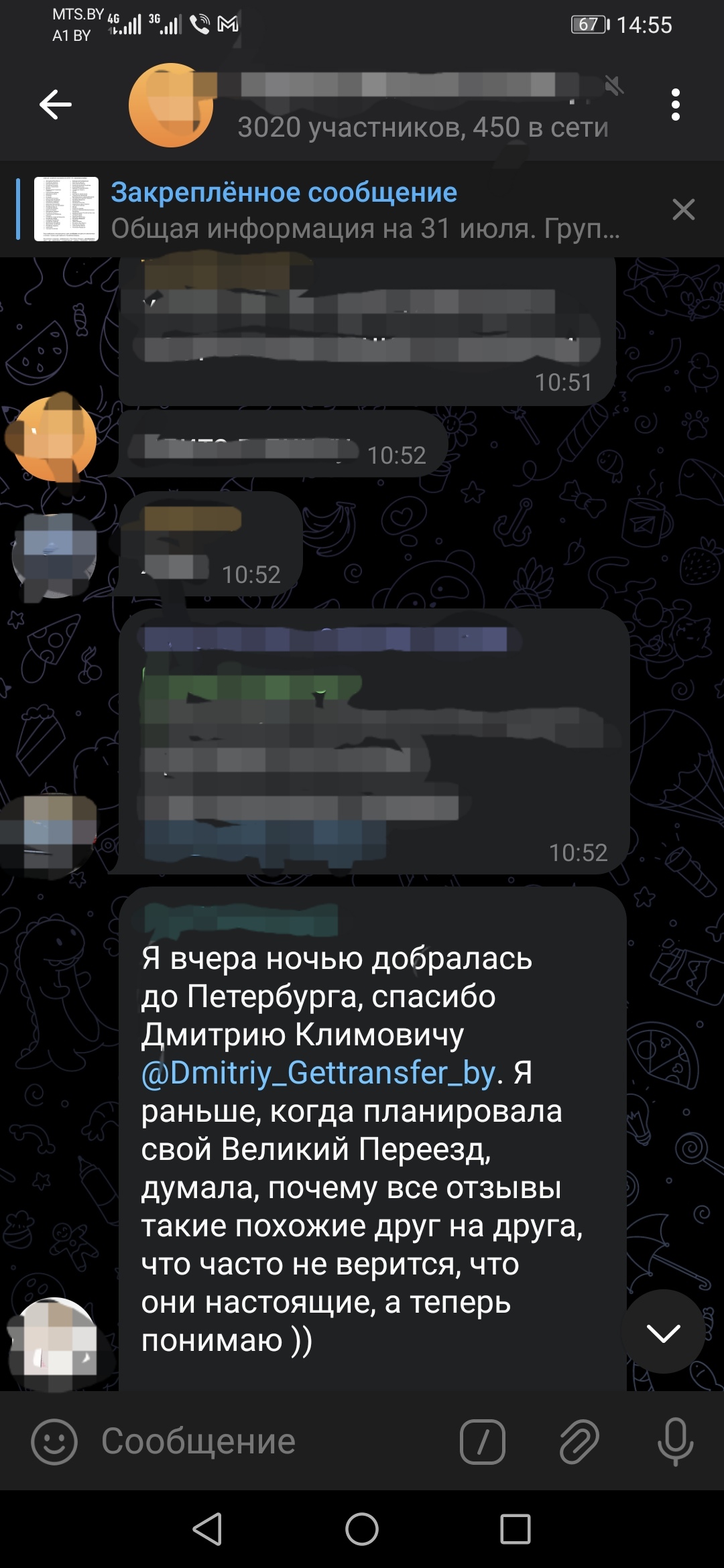724x1568 pixels.
Task: Tap the Android back triangle button
Action: (x=208, y=1529)
